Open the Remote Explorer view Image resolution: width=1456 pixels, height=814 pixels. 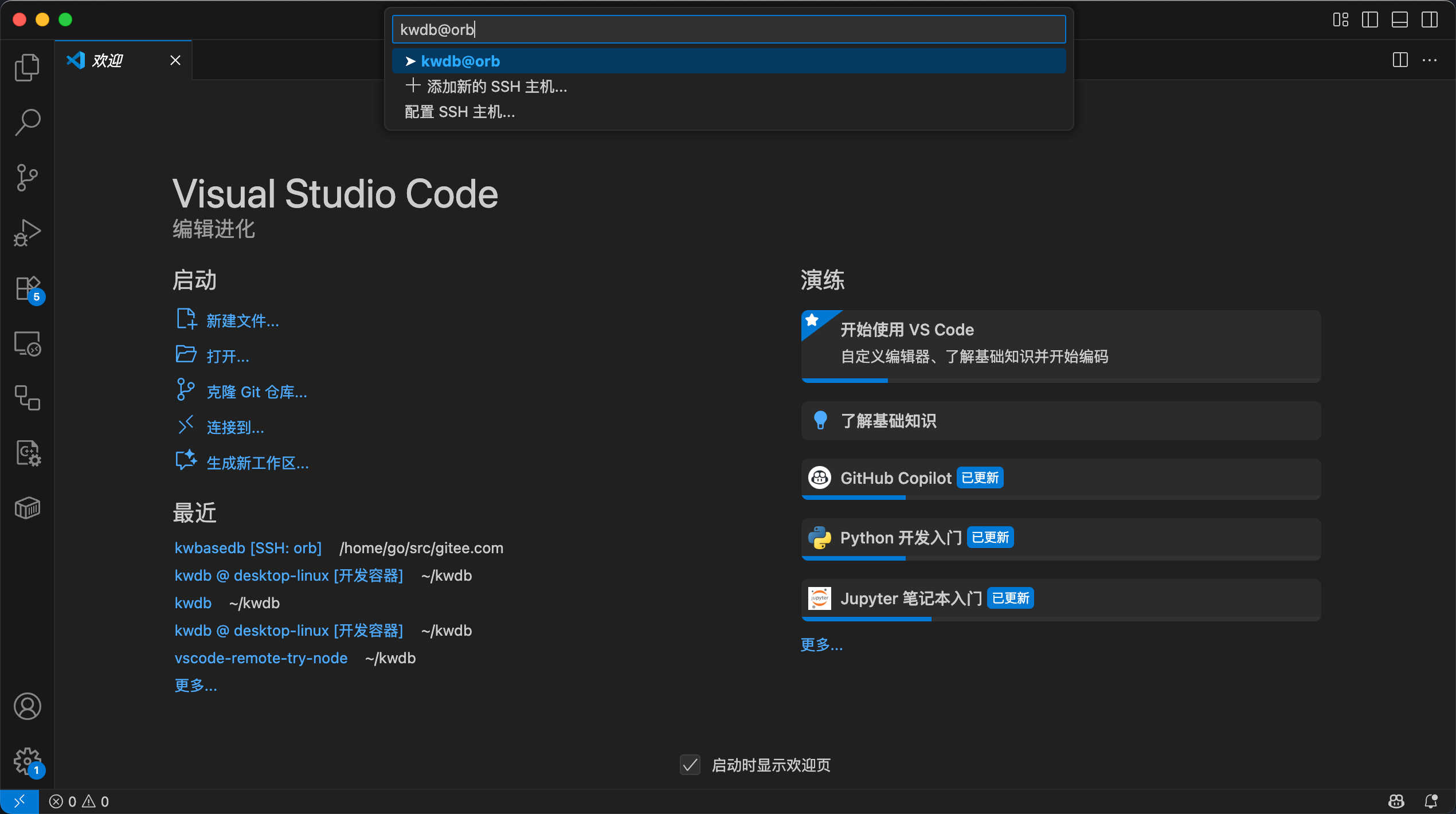coord(27,343)
